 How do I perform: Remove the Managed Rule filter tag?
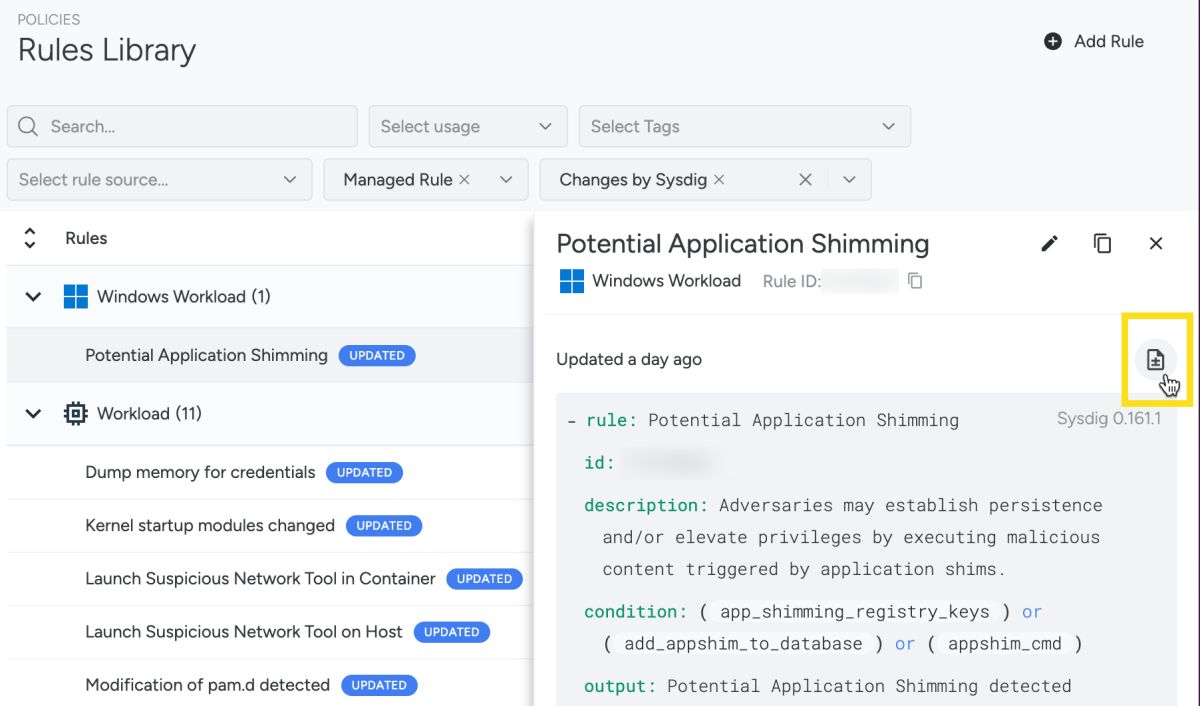click(x=464, y=179)
